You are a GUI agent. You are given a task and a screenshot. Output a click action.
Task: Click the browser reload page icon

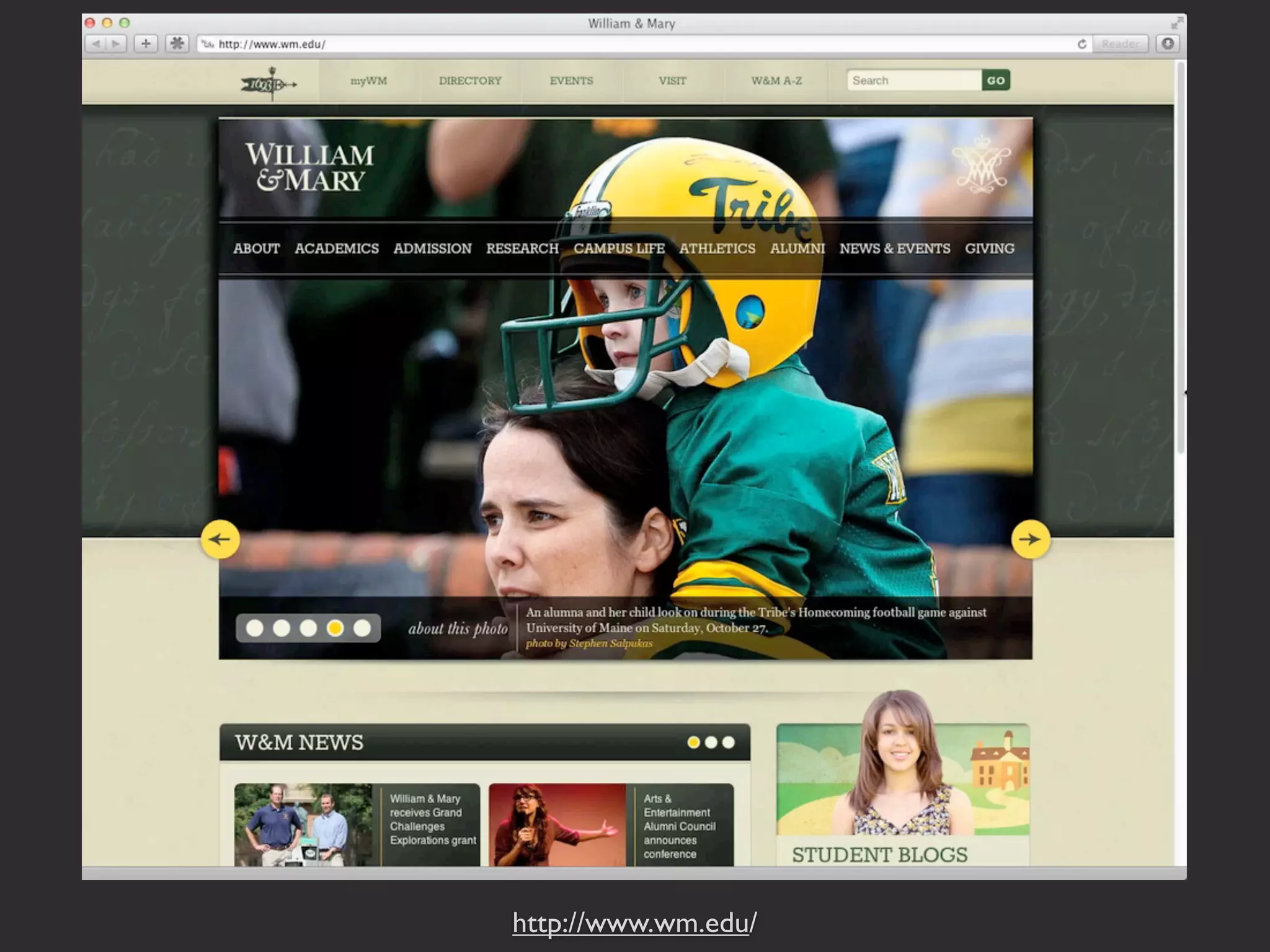[x=1082, y=44]
